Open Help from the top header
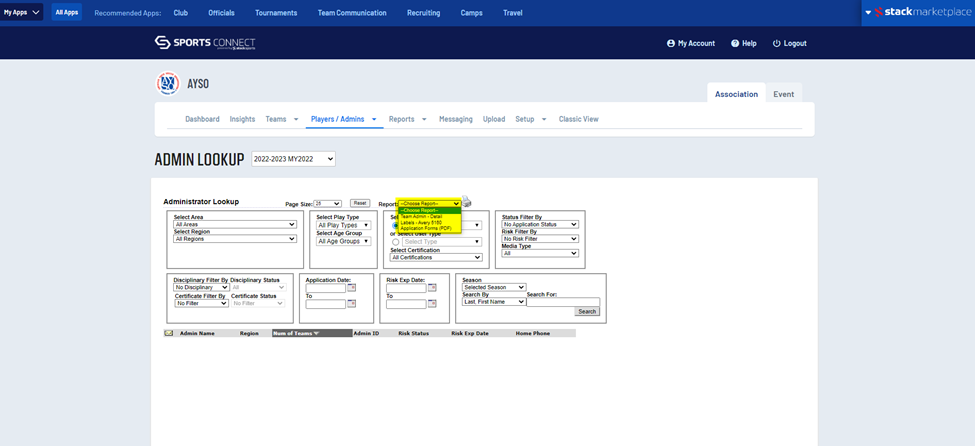The width and height of the screenshot is (975, 446). tap(743, 44)
